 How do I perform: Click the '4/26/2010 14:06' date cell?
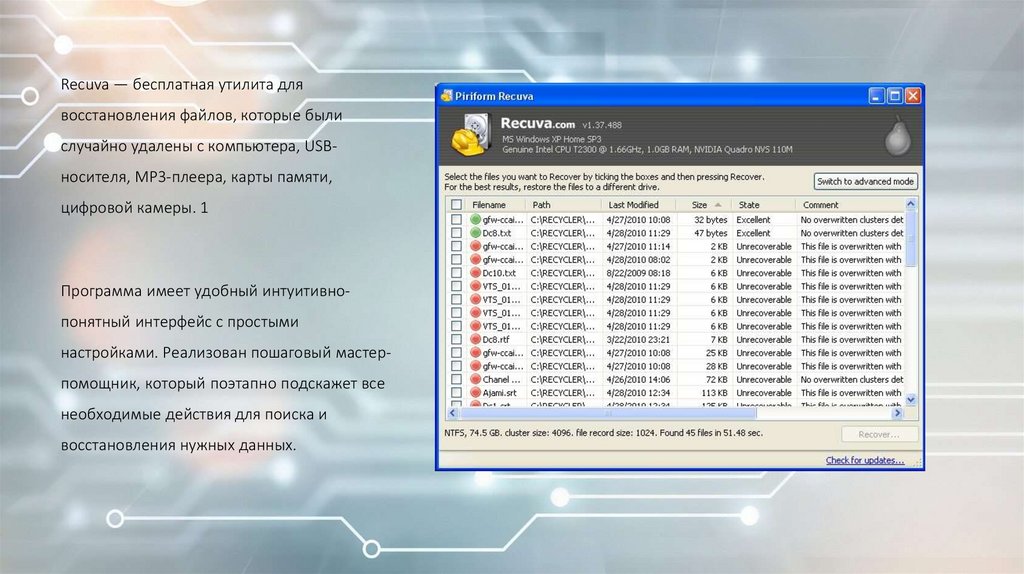[638, 379]
